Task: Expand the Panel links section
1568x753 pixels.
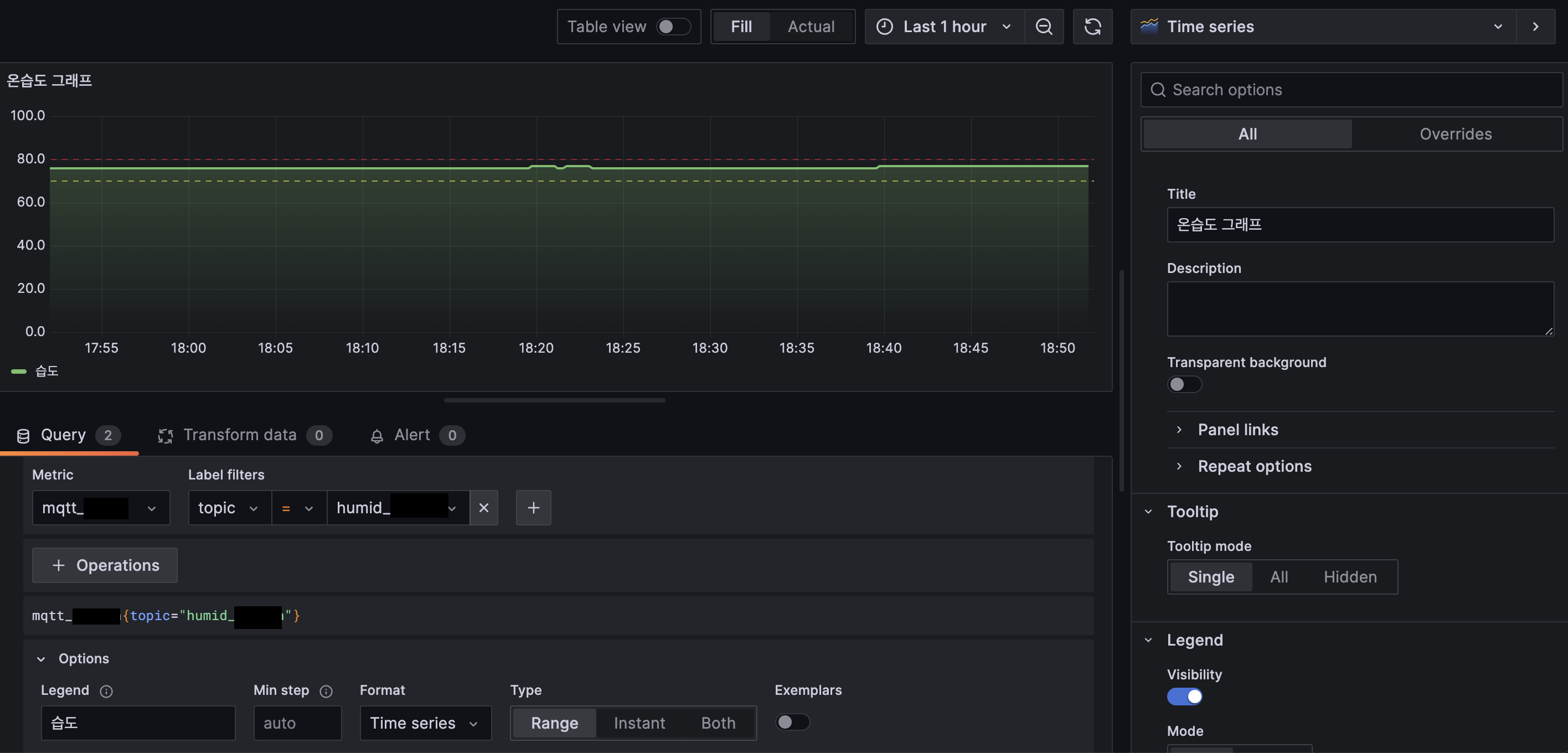Action: (x=1237, y=430)
